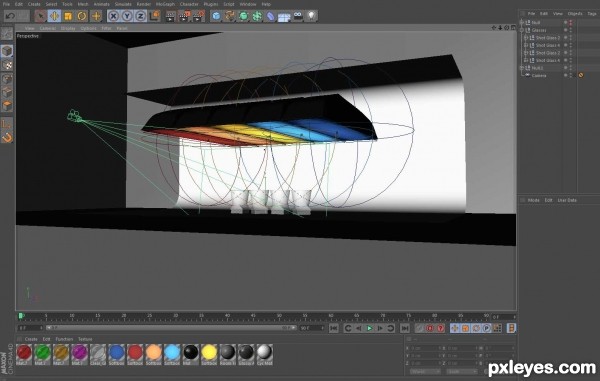Open the MoGraph menu
The image size is (600, 381).
point(165,4)
